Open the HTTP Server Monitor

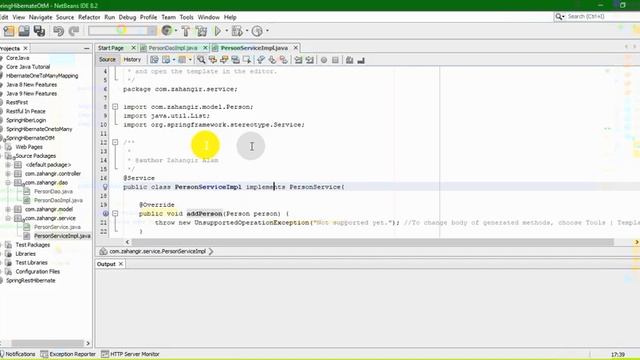(x=131, y=354)
